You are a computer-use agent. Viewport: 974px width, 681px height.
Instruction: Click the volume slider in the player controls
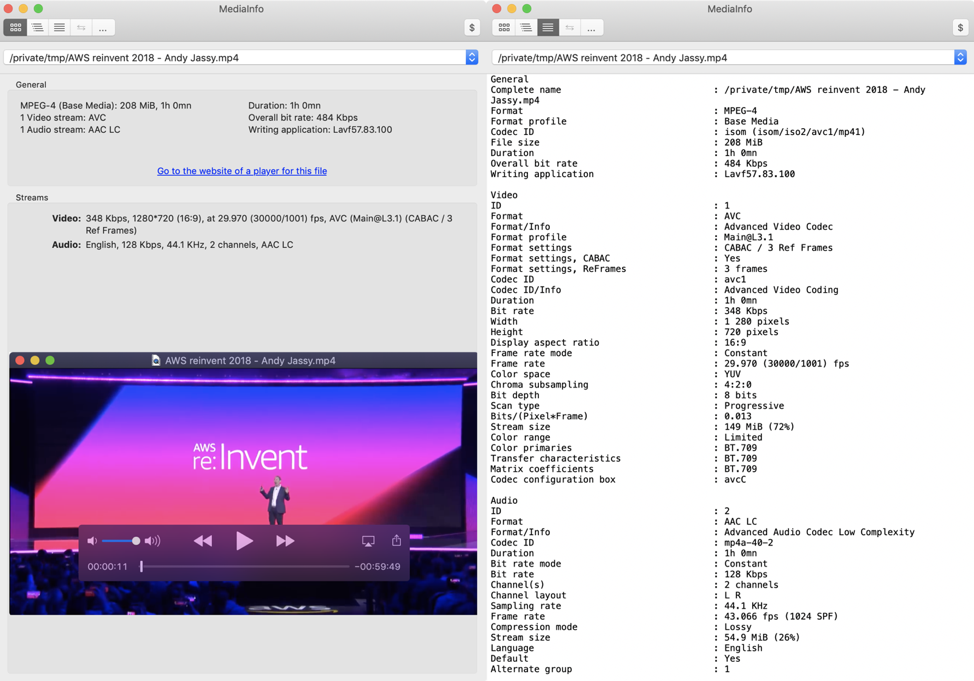(120, 540)
